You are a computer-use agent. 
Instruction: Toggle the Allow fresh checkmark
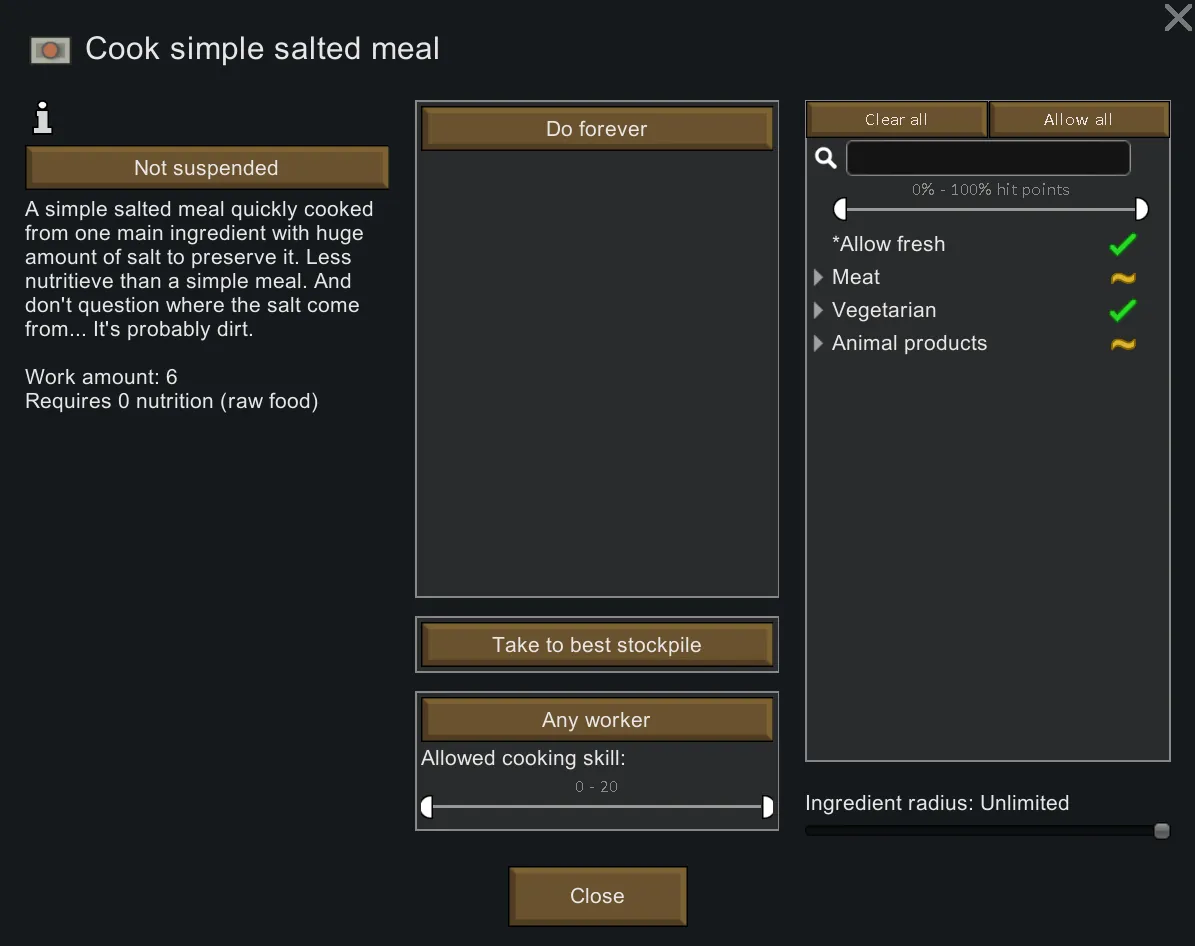point(1123,244)
